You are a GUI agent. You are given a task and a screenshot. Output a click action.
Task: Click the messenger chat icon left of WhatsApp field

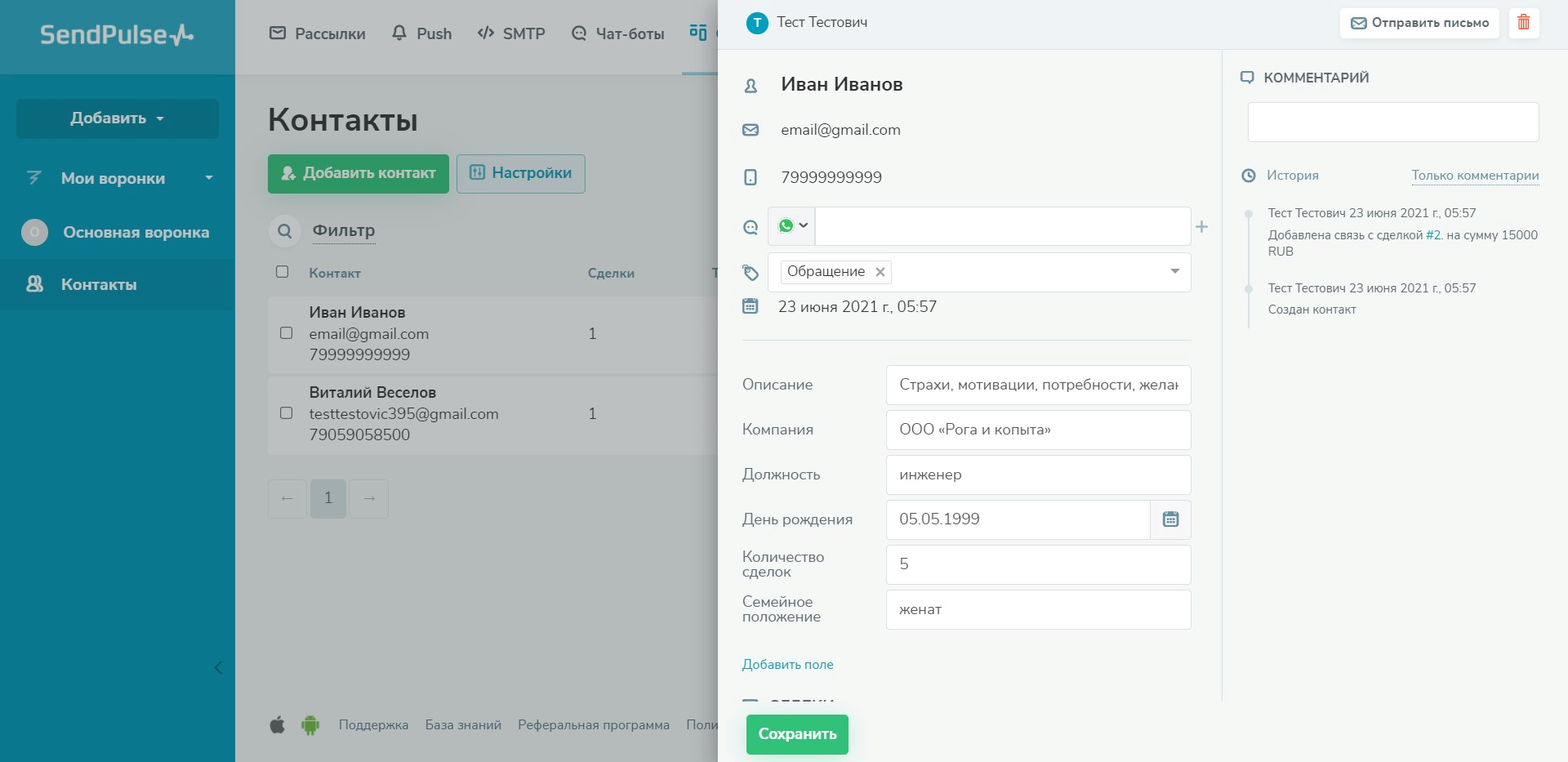(751, 227)
